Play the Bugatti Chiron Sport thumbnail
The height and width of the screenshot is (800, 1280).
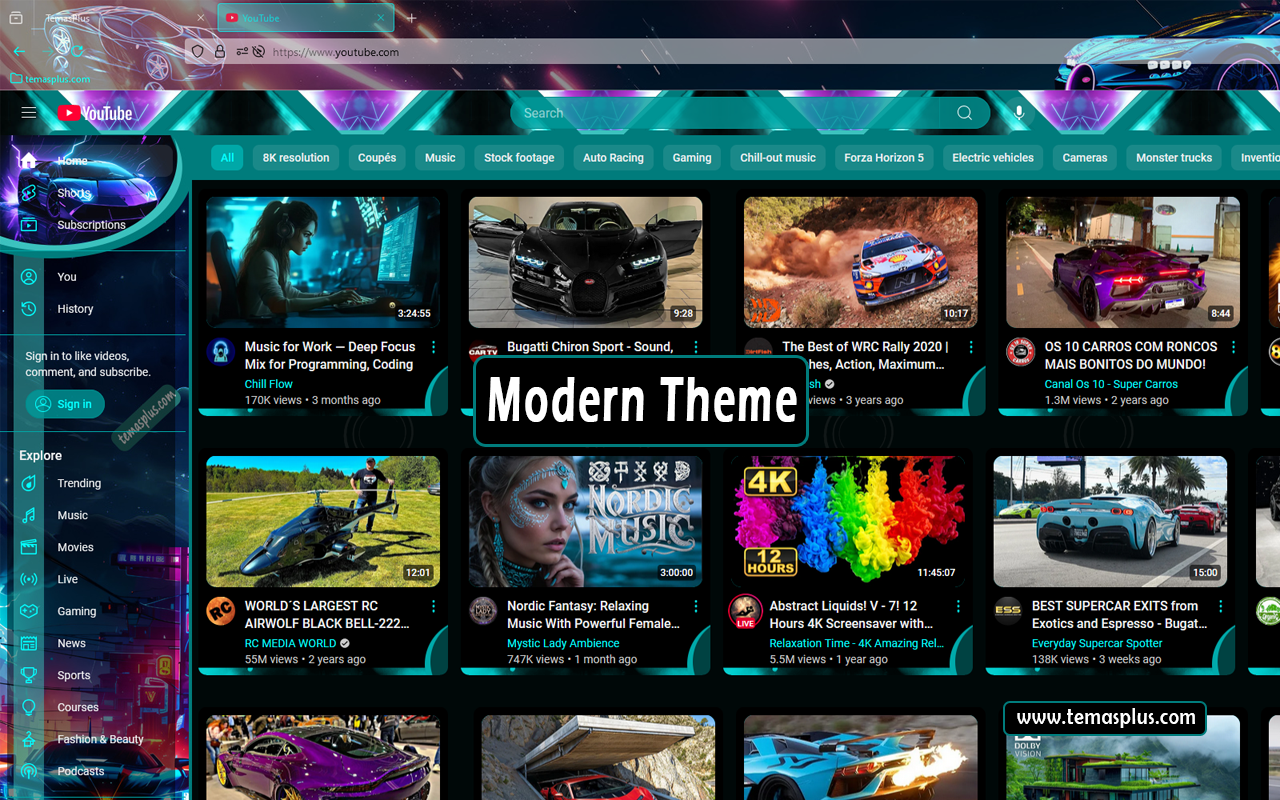586,262
